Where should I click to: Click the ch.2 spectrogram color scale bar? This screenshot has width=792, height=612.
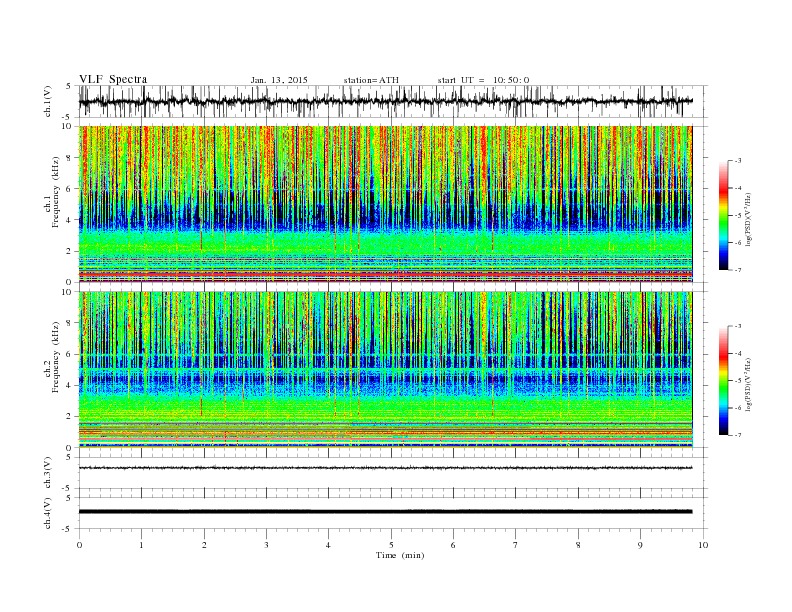pos(724,381)
